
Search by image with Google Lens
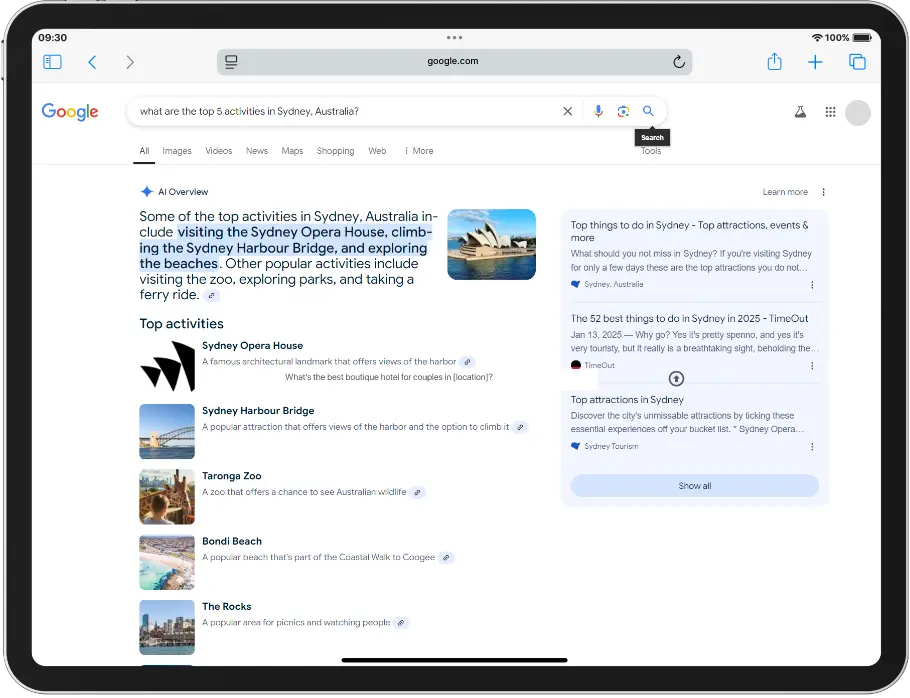click(x=623, y=111)
